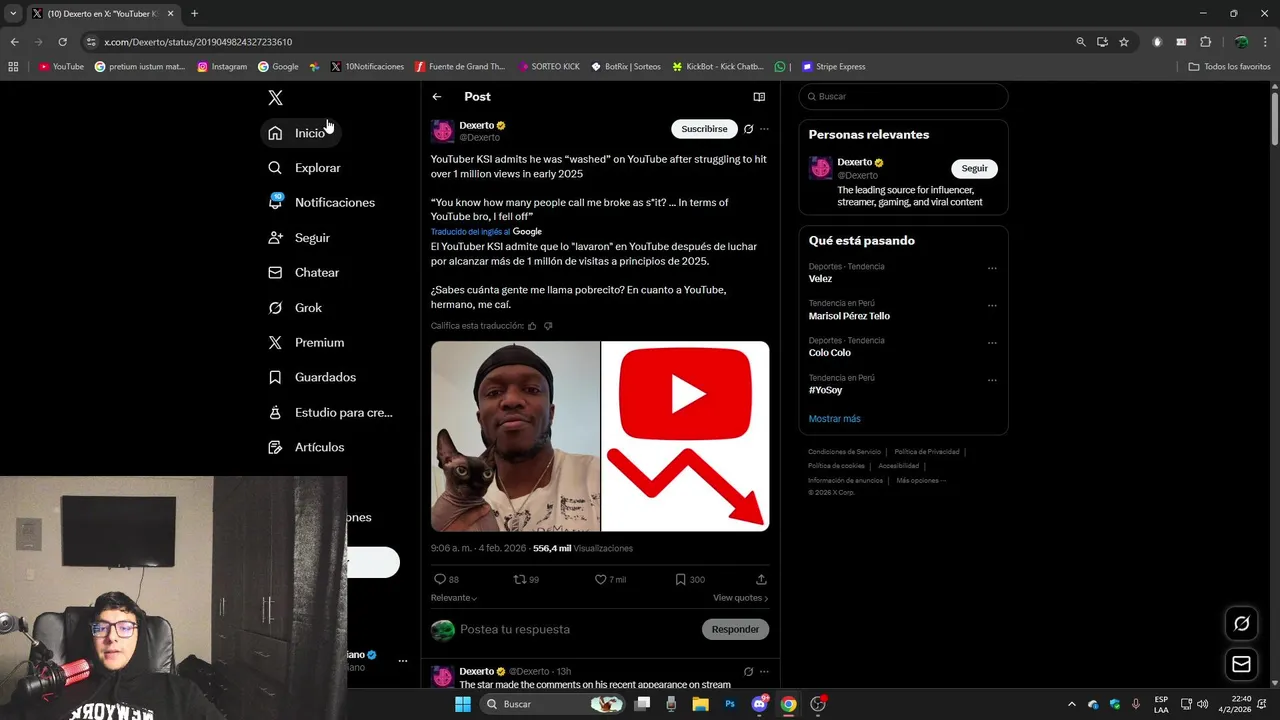Open Stripe Express bookmark
Screen dimensions: 1280x720
tap(833, 67)
